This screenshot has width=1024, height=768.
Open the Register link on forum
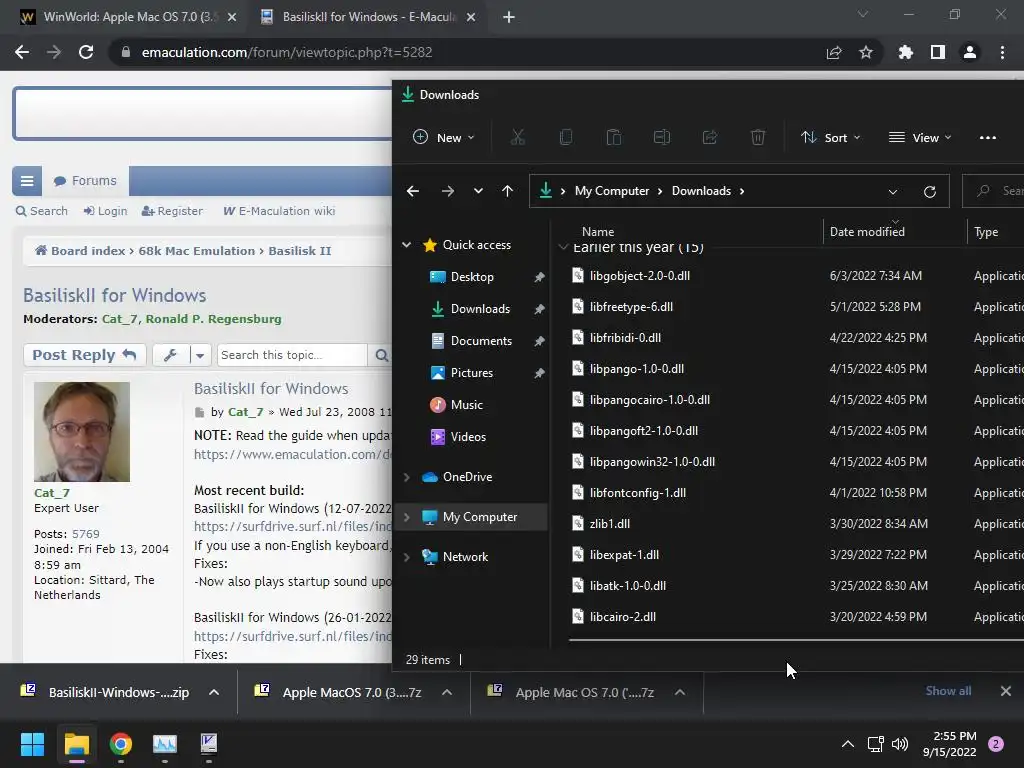172,211
